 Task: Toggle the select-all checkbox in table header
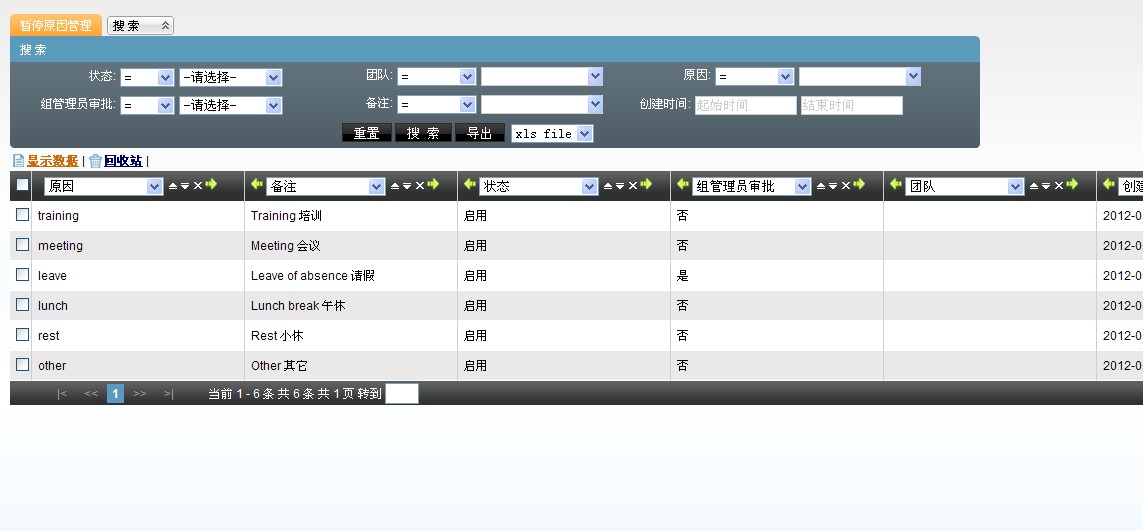click(x=22, y=185)
